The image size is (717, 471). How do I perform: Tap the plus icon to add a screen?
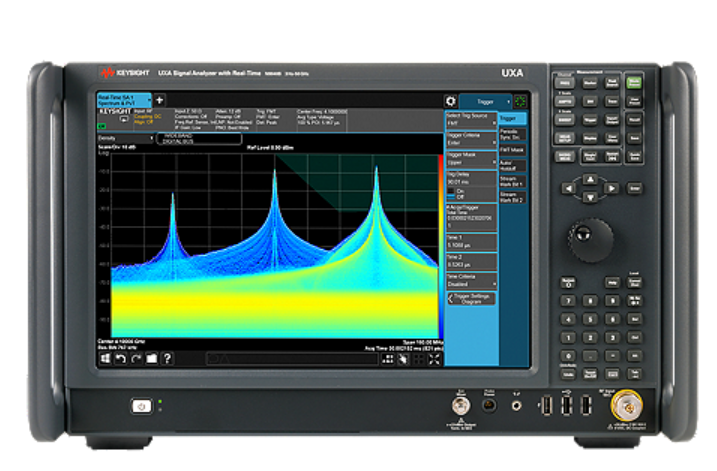[159, 100]
